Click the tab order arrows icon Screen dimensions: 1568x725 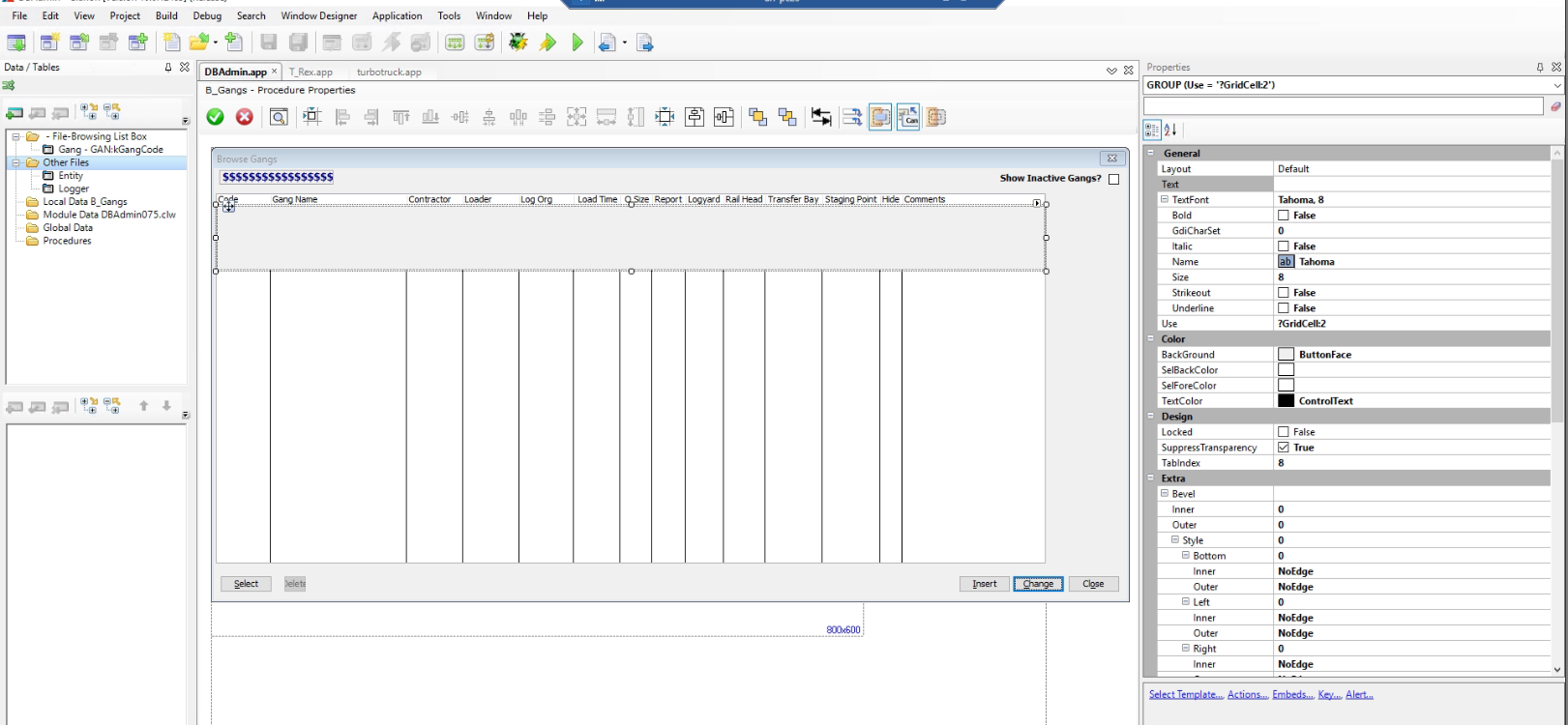pyautogui.click(x=852, y=117)
